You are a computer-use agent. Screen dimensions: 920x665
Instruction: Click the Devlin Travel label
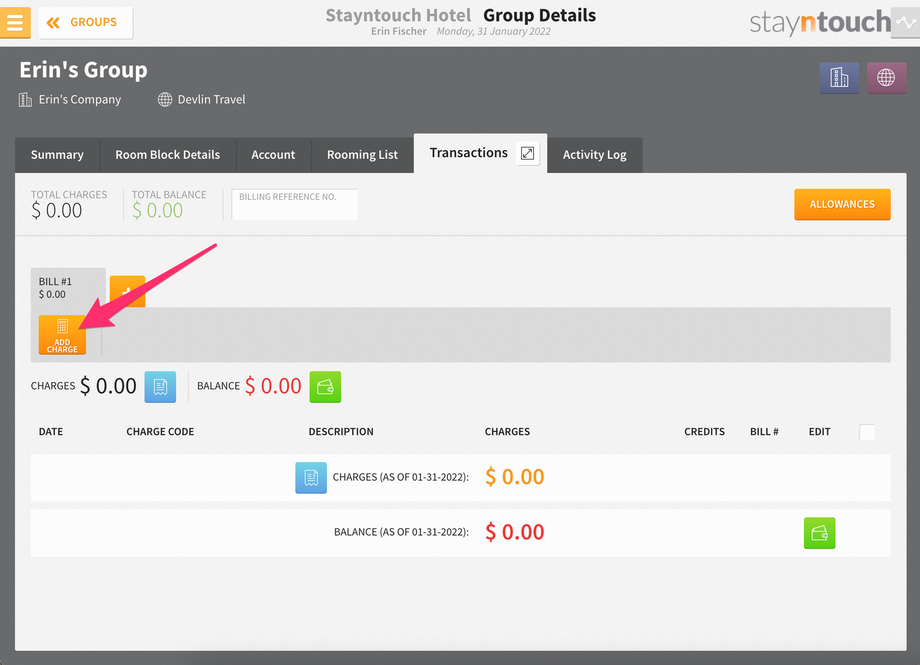(x=211, y=100)
